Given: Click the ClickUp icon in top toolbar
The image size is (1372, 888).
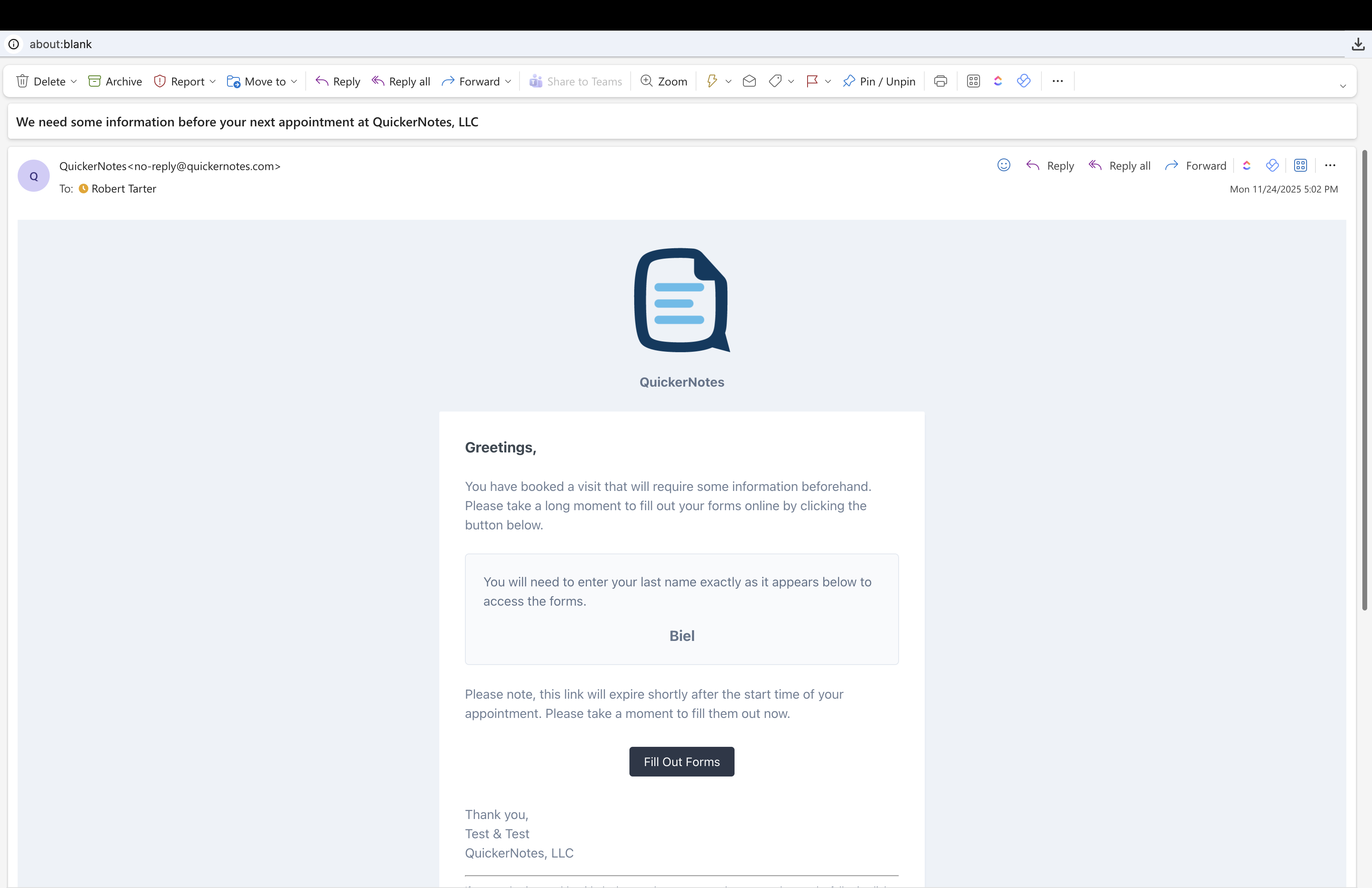Looking at the screenshot, I should [x=998, y=81].
